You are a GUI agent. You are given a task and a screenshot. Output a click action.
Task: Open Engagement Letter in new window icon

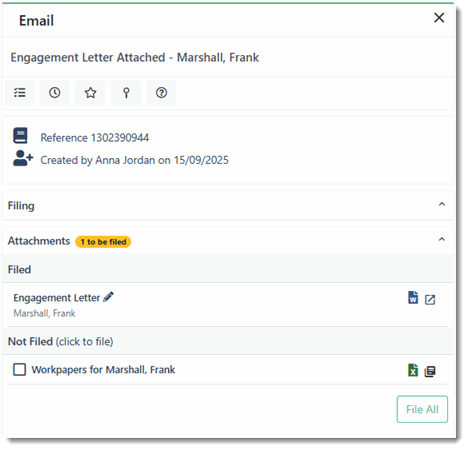pos(430,299)
